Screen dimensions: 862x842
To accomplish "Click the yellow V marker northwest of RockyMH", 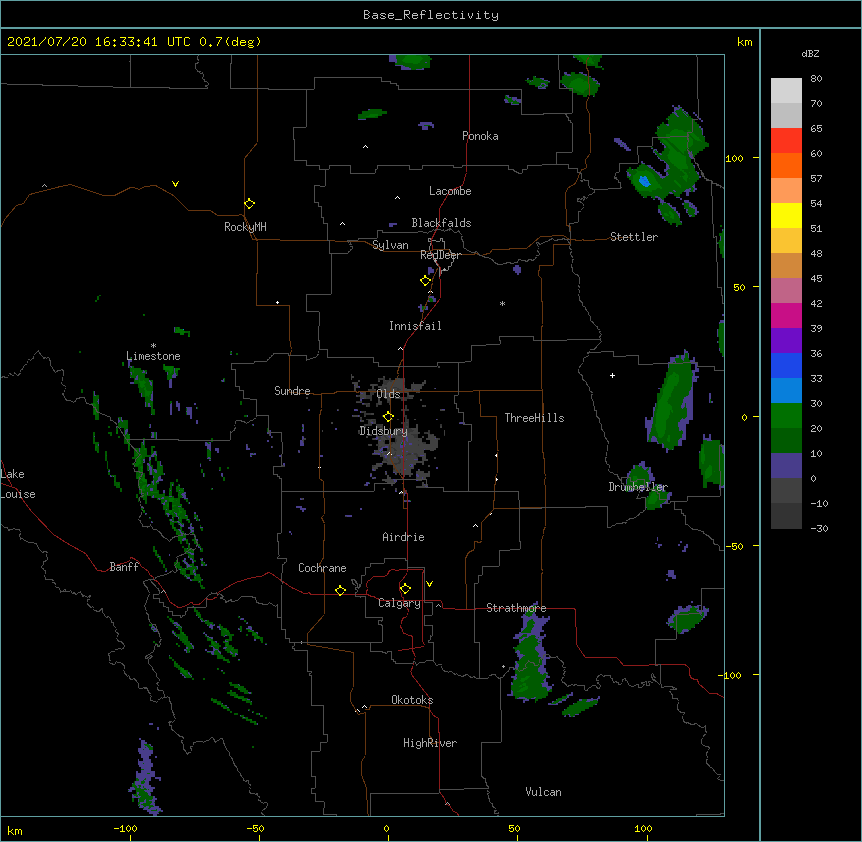I will tap(175, 184).
